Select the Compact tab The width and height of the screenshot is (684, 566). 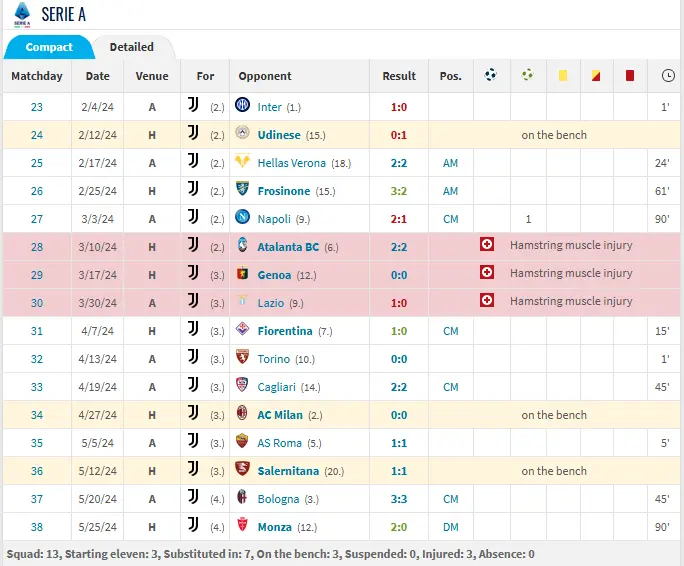click(49, 47)
